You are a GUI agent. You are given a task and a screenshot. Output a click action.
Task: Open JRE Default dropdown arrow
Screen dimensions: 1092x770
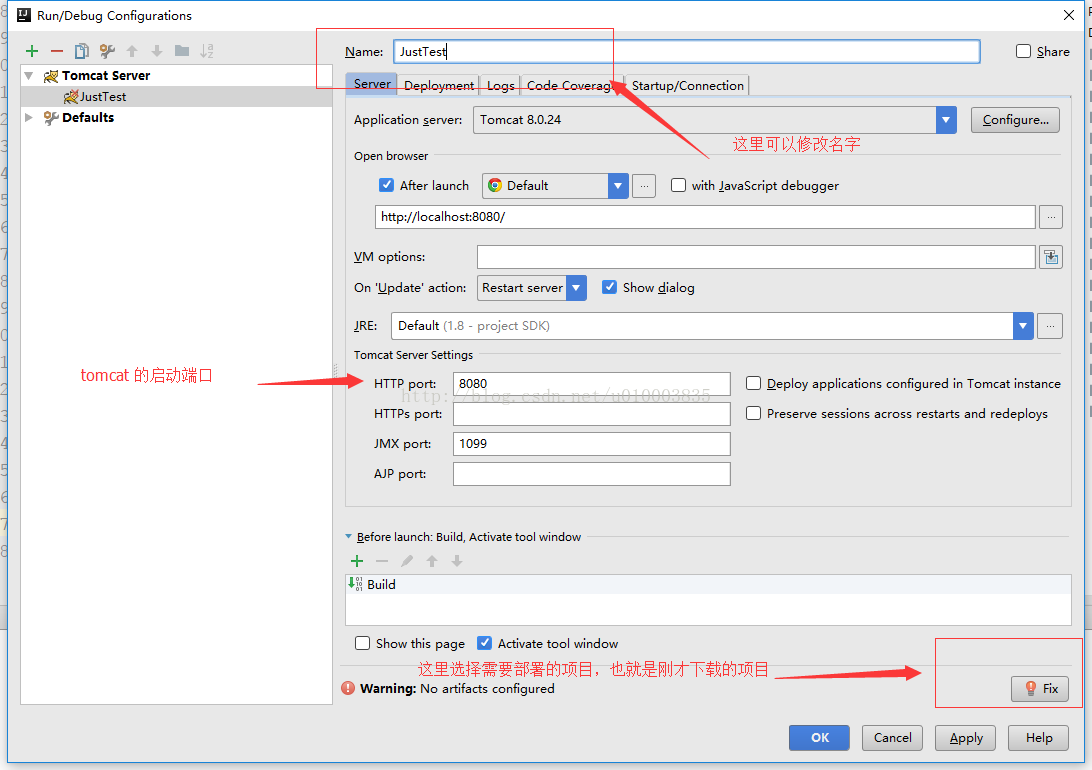(x=1023, y=326)
